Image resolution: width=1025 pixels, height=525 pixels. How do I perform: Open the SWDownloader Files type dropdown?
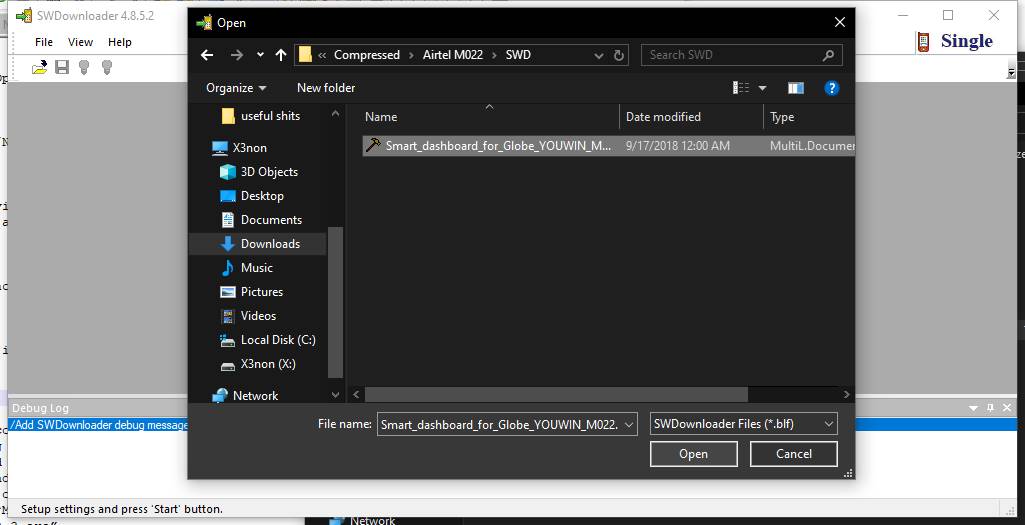(743, 424)
